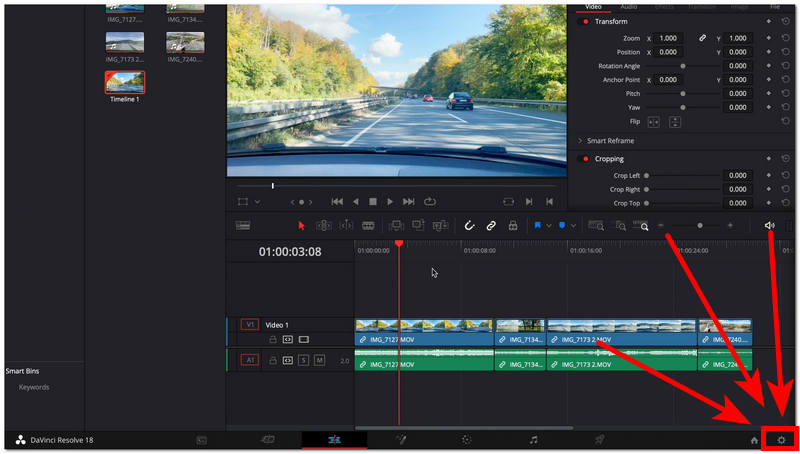Switch to the Fusion page
The height and width of the screenshot is (454, 800).
[x=401, y=439]
